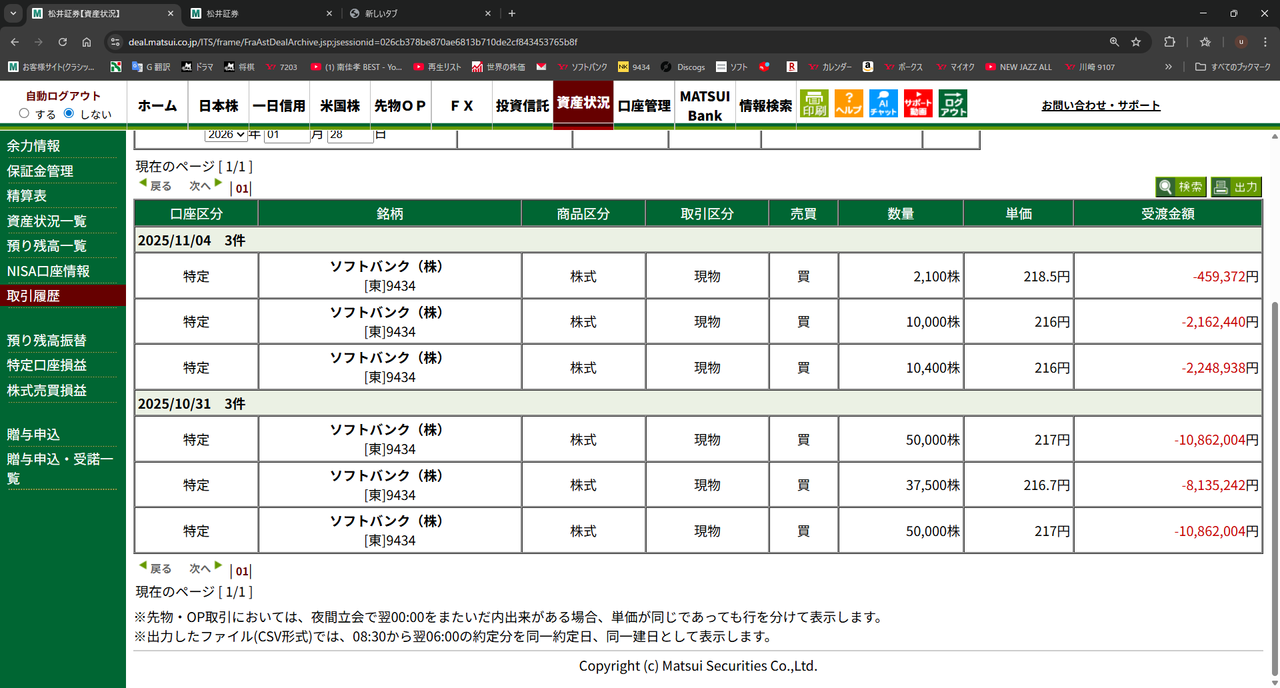
Task: Open the 先物OP menu
Action: pyautogui.click(x=401, y=105)
